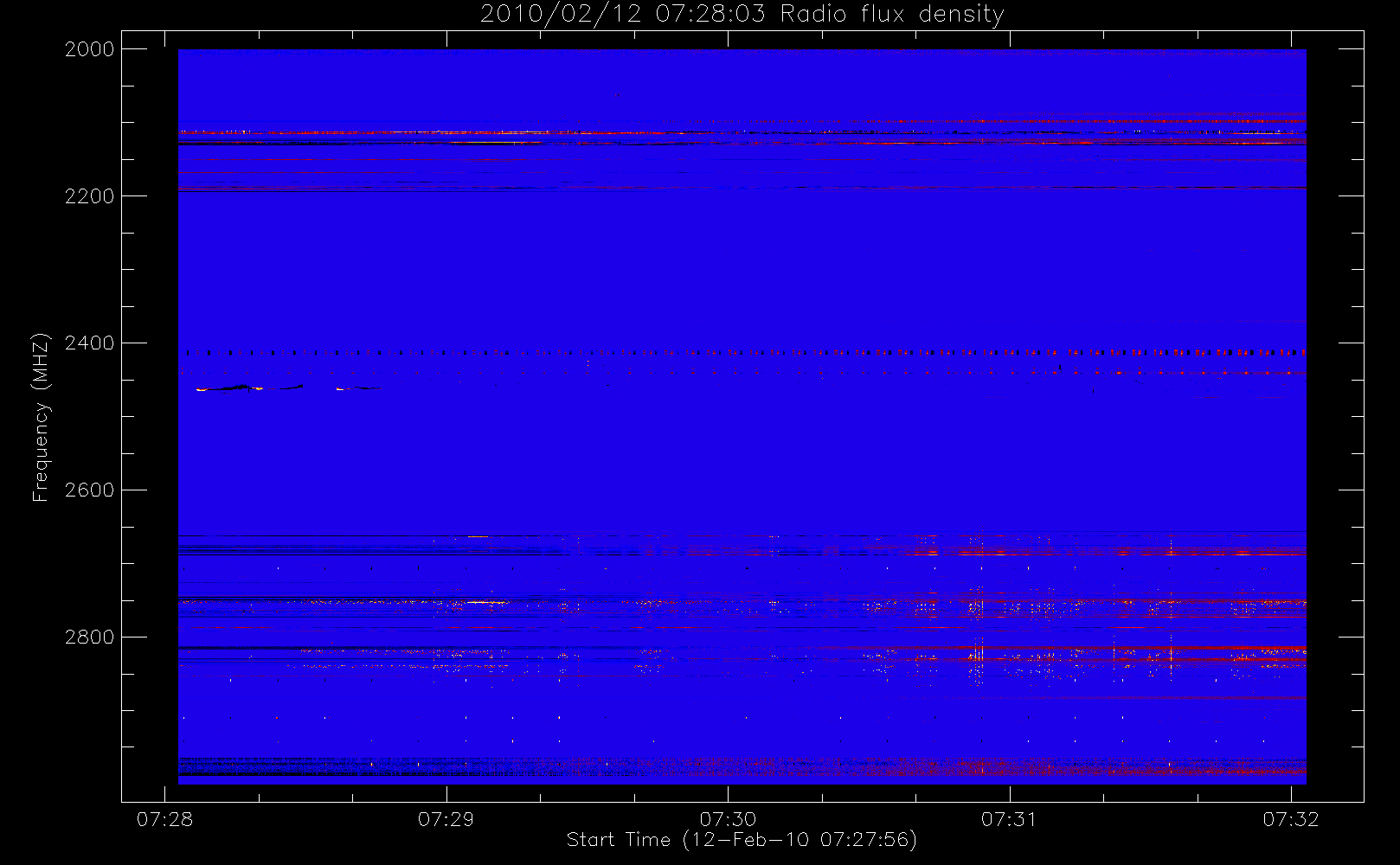Click the 07:32 time axis label
Screen dimensions: 1400x865
pos(1290,819)
